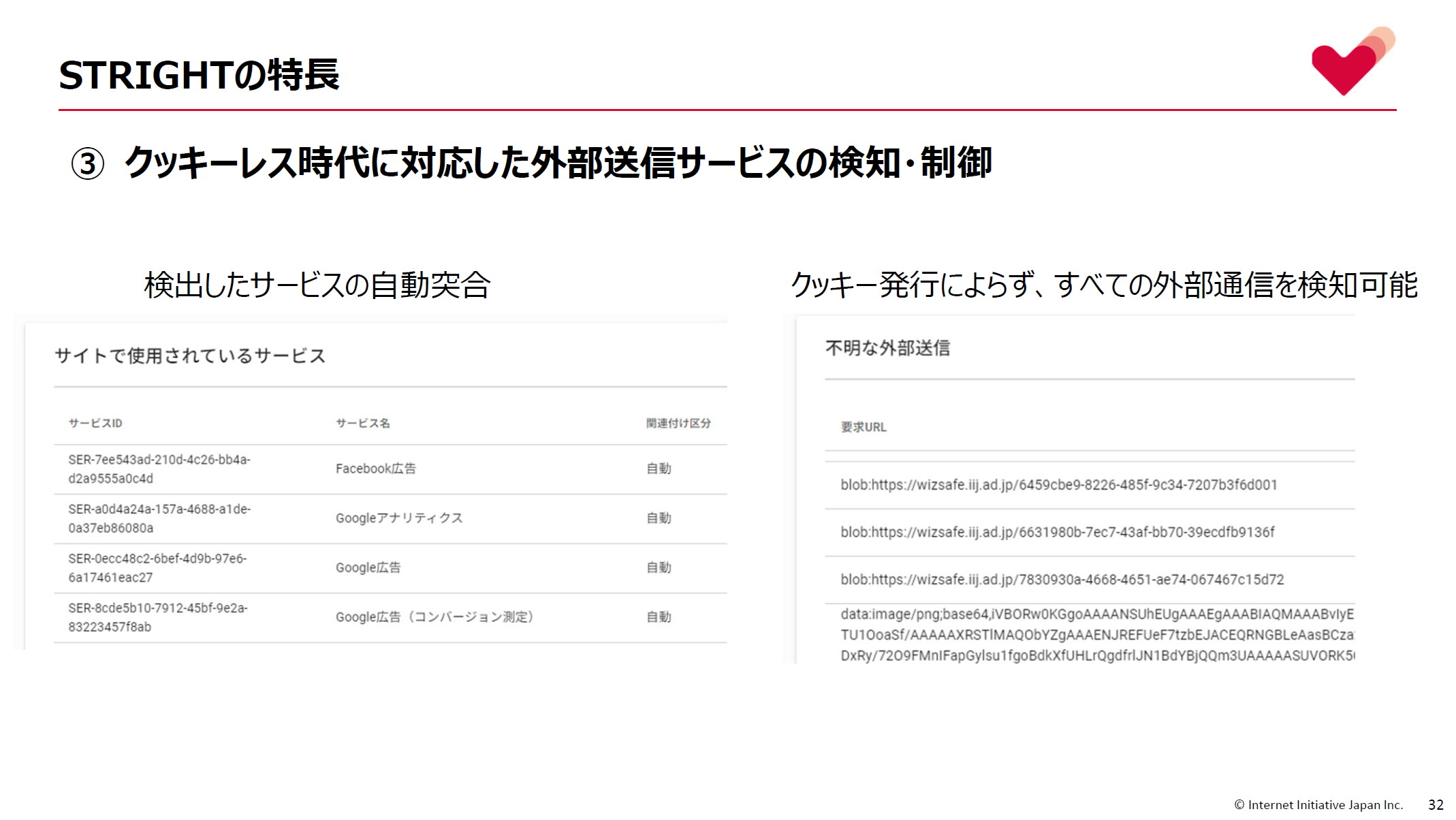The width and height of the screenshot is (1456, 820).
Task: Click the サイトで使用されているサービス panel title
Action: click(191, 355)
